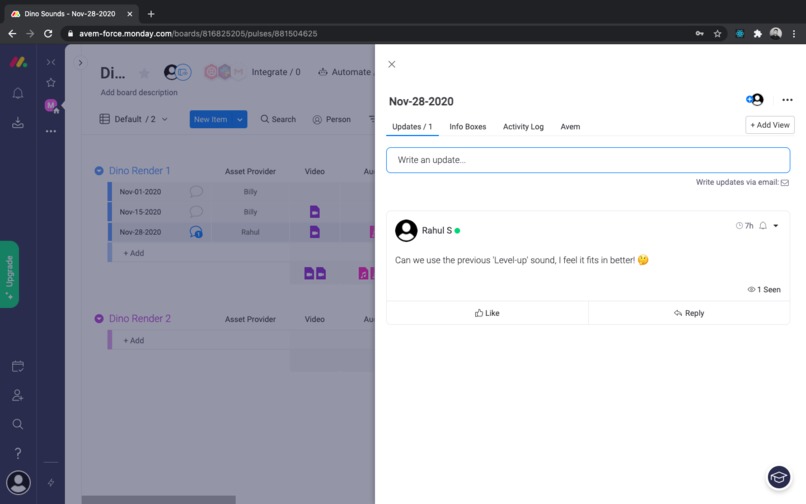Click browser reload button
Image resolution: width=806 pixels, height=504 pixels.
(48, 33)
